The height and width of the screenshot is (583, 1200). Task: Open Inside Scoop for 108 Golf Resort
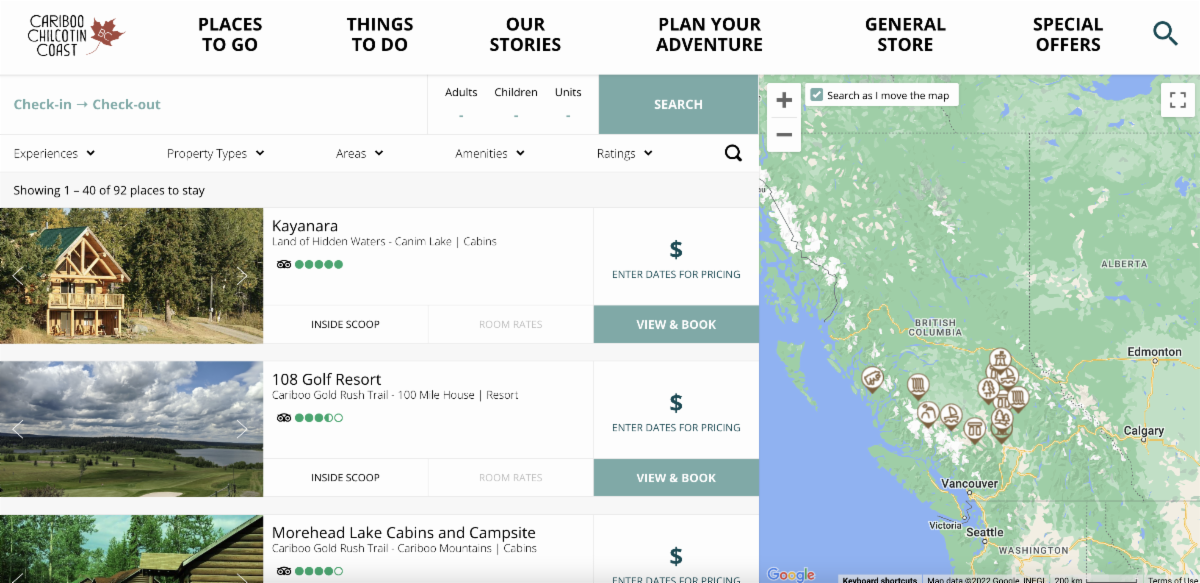[345, 478]
